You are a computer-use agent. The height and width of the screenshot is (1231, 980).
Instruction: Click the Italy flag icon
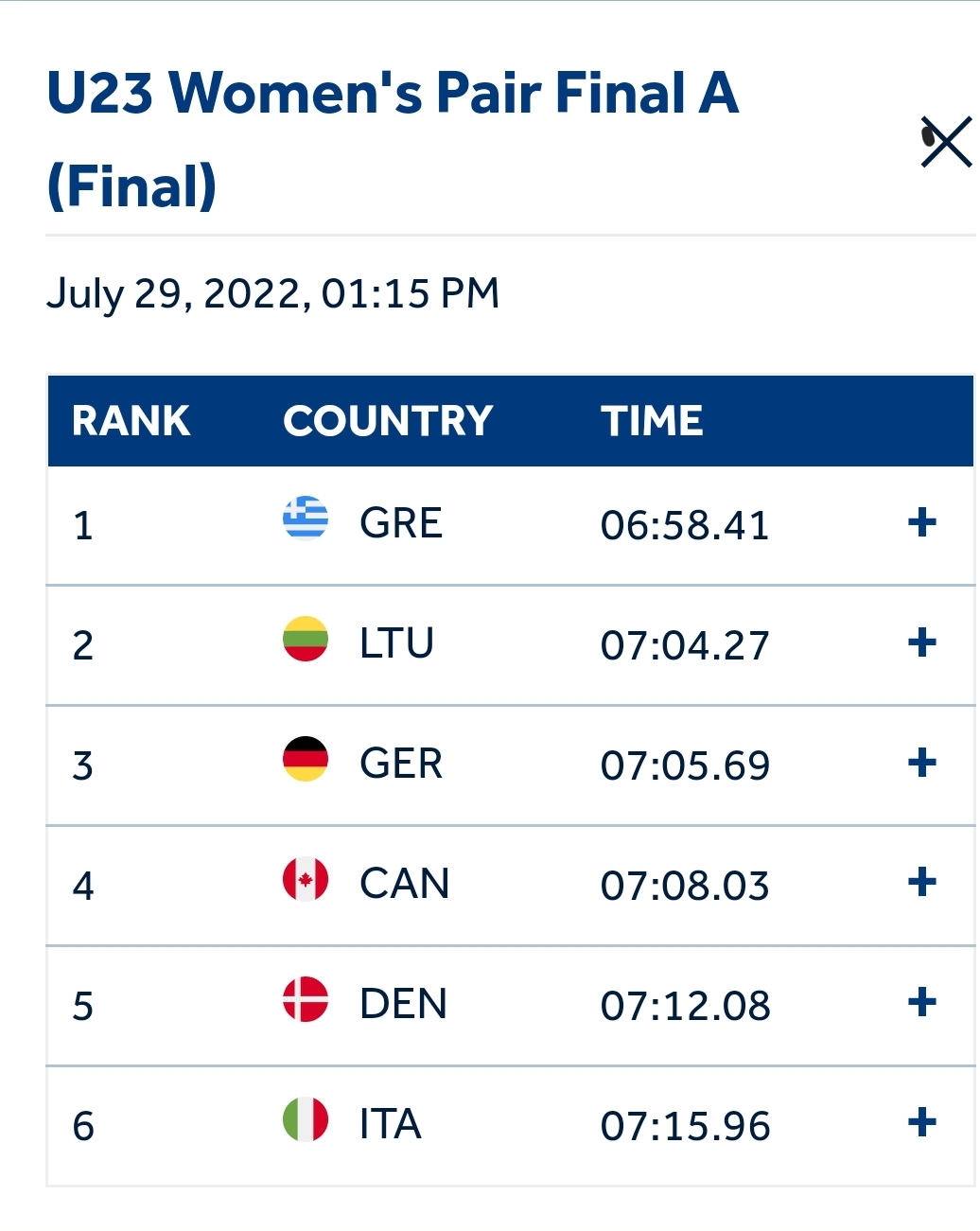pyautogui.click(x=306, y=1119)
